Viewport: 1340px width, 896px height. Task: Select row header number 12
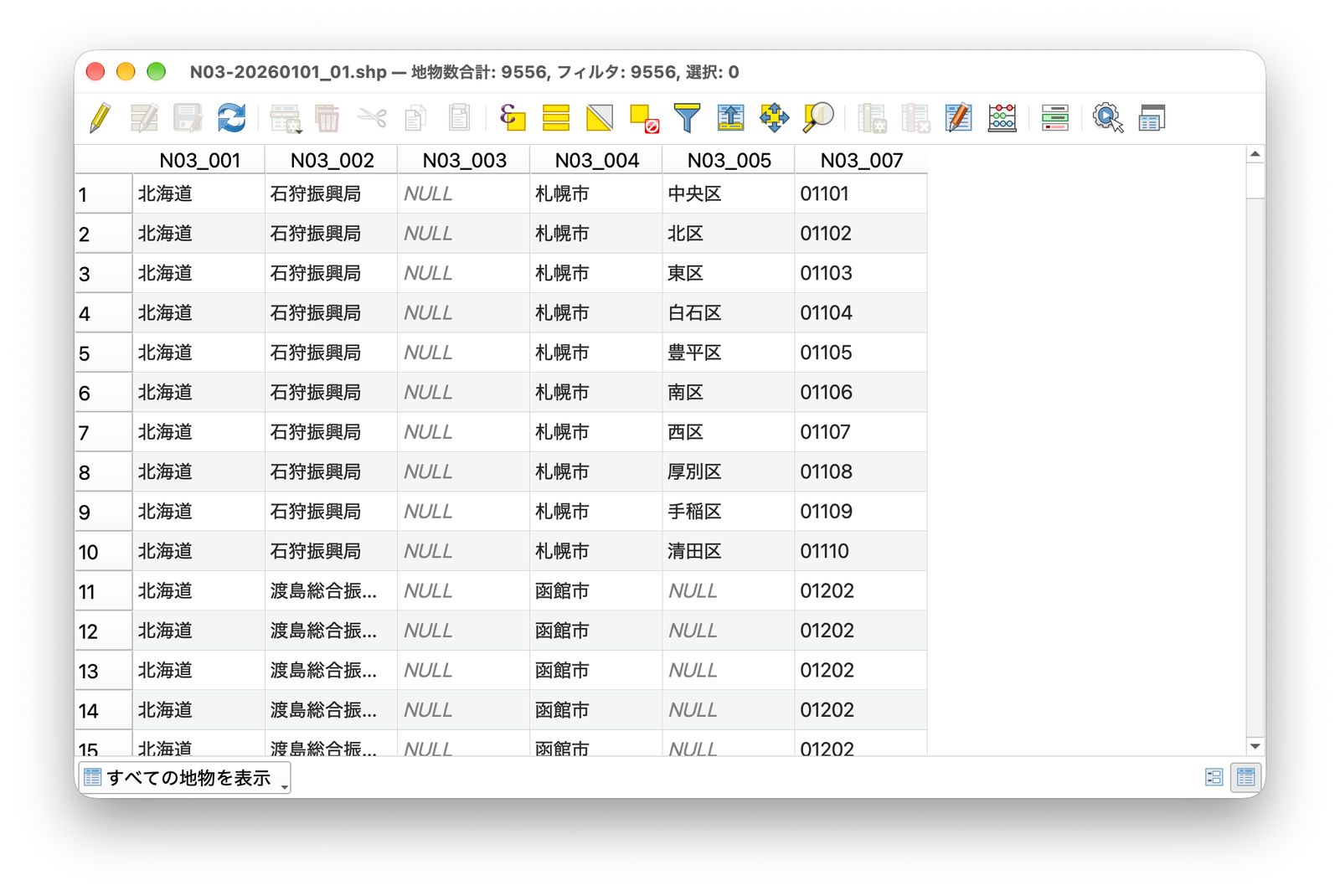tap(103, 631)
